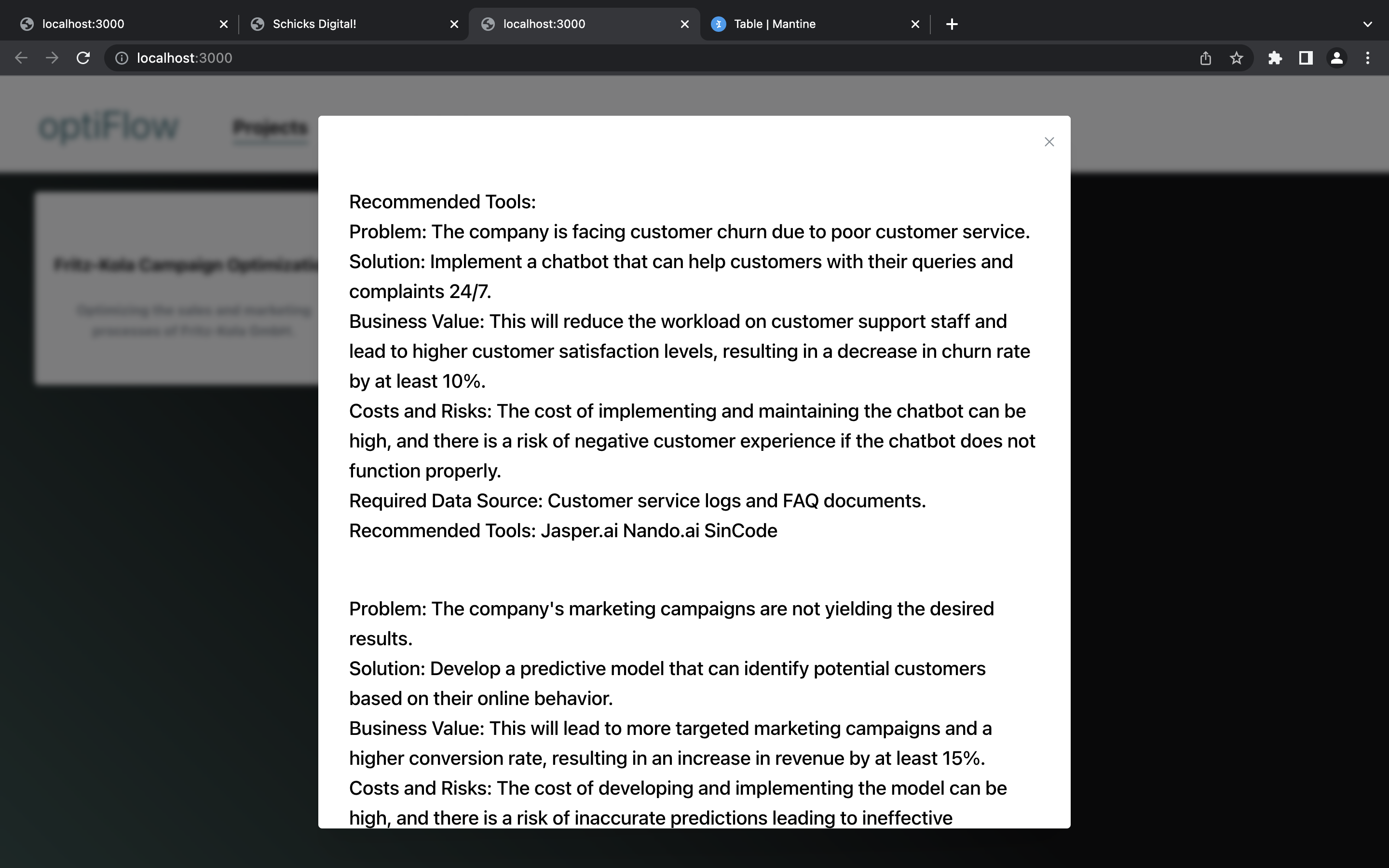1389x868 pixels.
Task: Close the Schicks Digital! tab
Action: 454,24
